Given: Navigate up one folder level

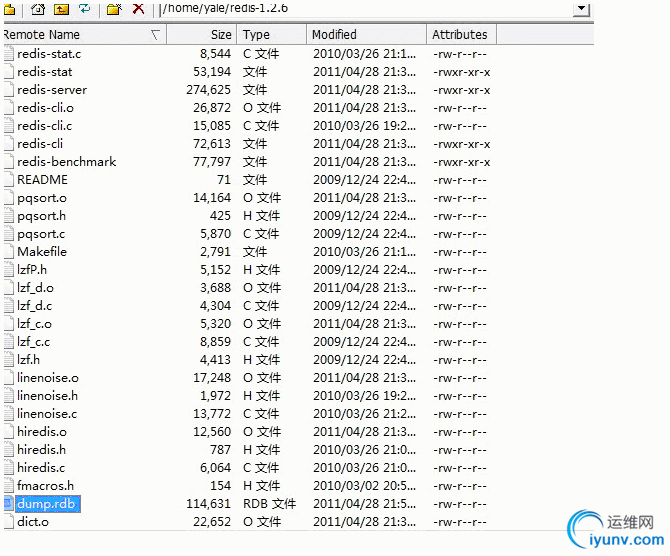Looking at the screenshot, I should [62, 9].
